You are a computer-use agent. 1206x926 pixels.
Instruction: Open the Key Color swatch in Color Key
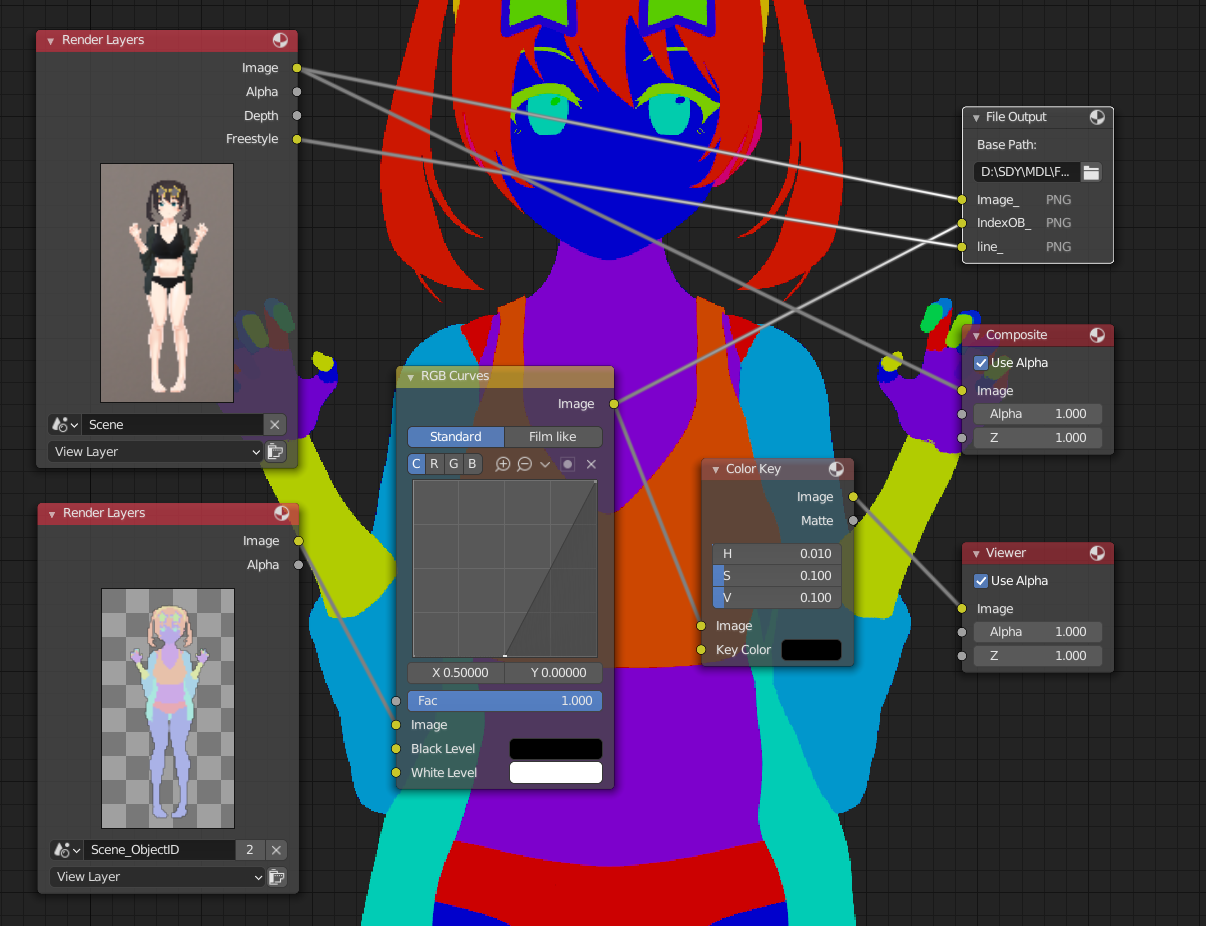click(x=811, y=649)
